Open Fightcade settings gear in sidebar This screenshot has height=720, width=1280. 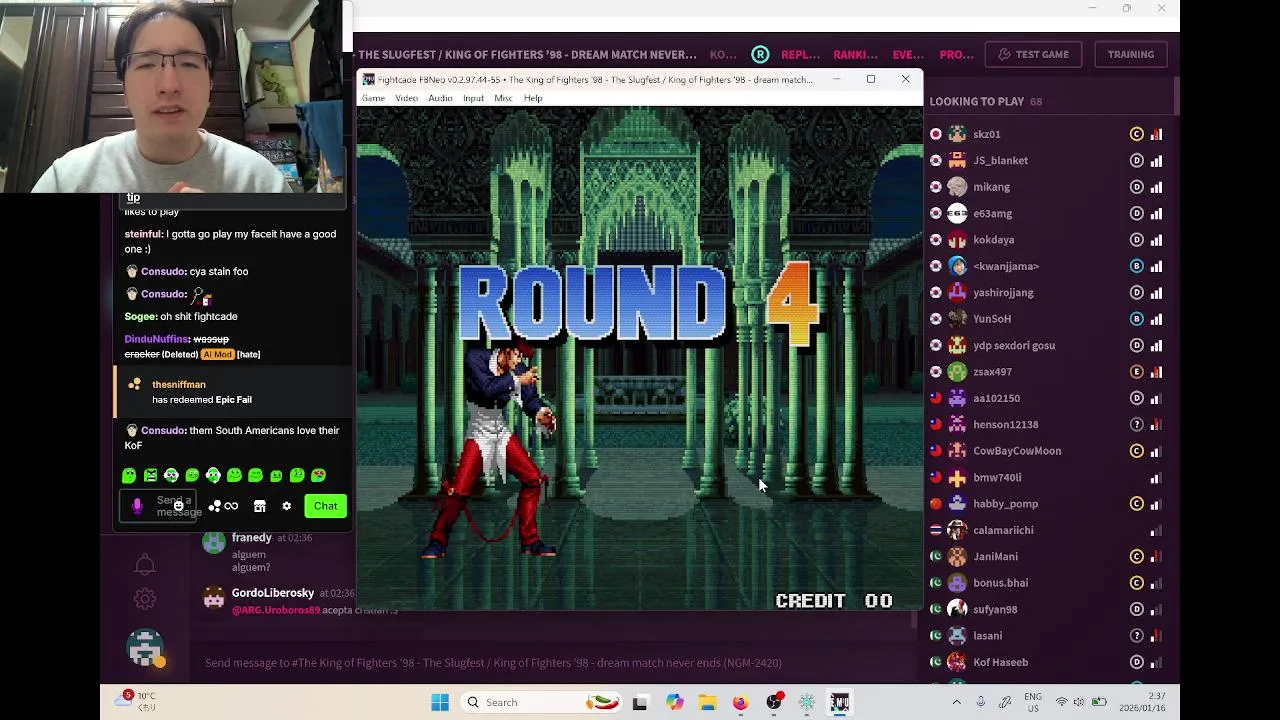[x=145, y=599]
